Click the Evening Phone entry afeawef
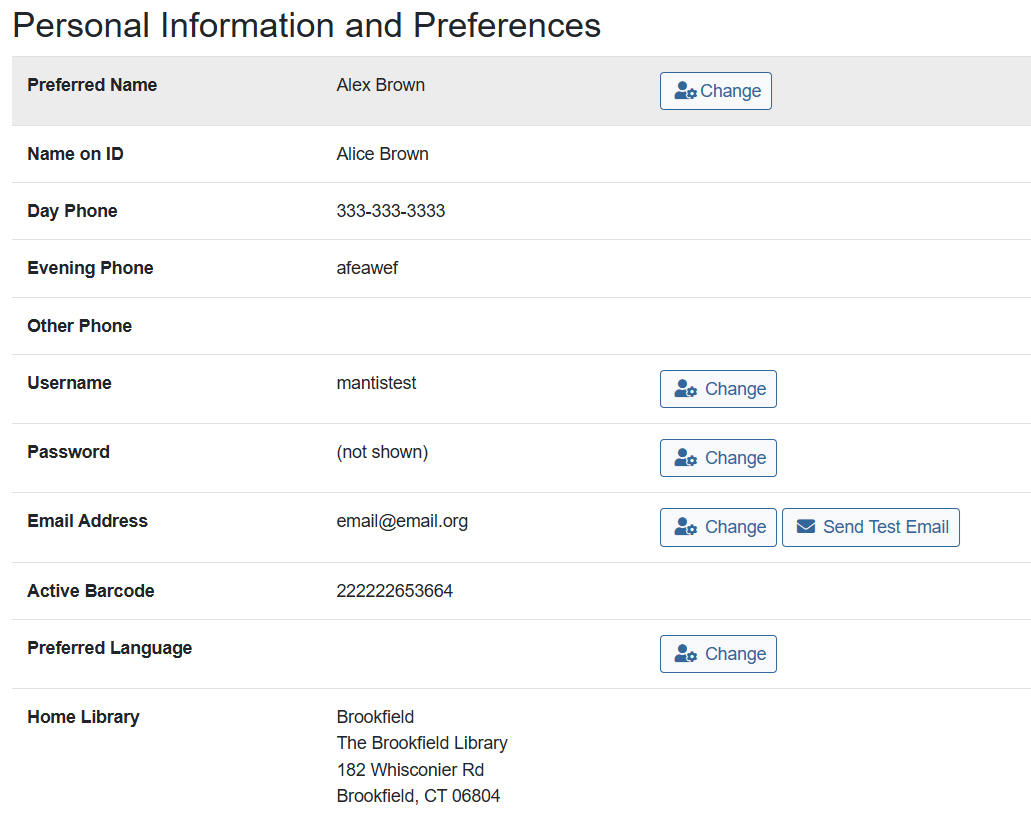 point(367,267)
